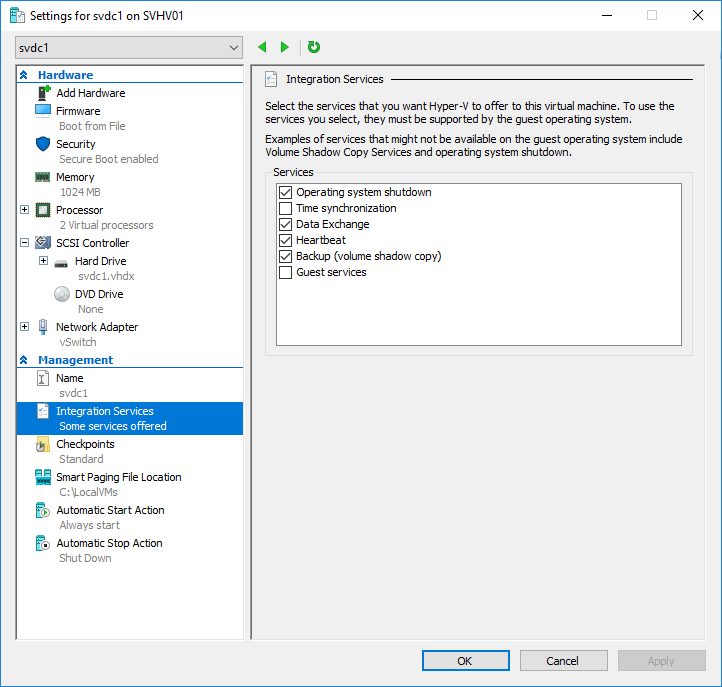Expand the Hard Drive tree node

44,261
